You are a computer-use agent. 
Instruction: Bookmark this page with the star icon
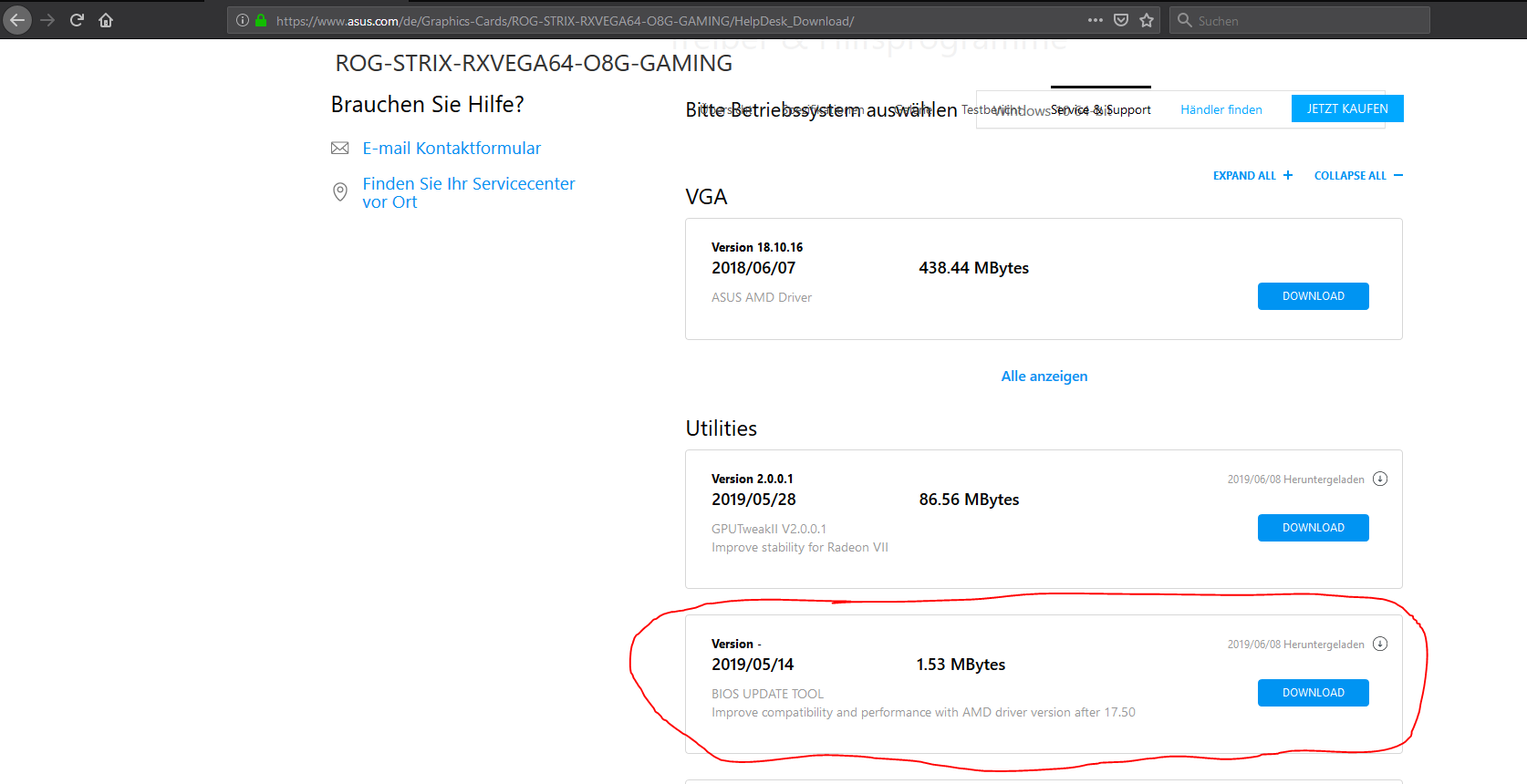click(1147, 20)
